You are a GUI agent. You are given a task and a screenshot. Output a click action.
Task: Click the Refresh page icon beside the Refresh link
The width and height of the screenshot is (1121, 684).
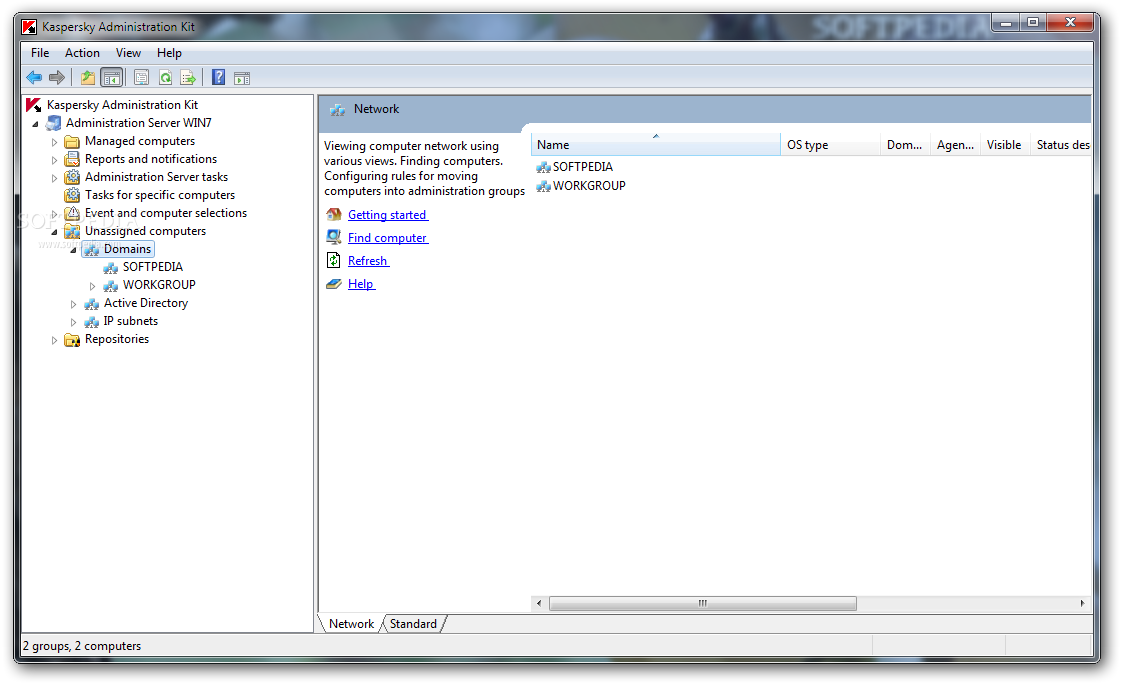(x=334, y=260)
